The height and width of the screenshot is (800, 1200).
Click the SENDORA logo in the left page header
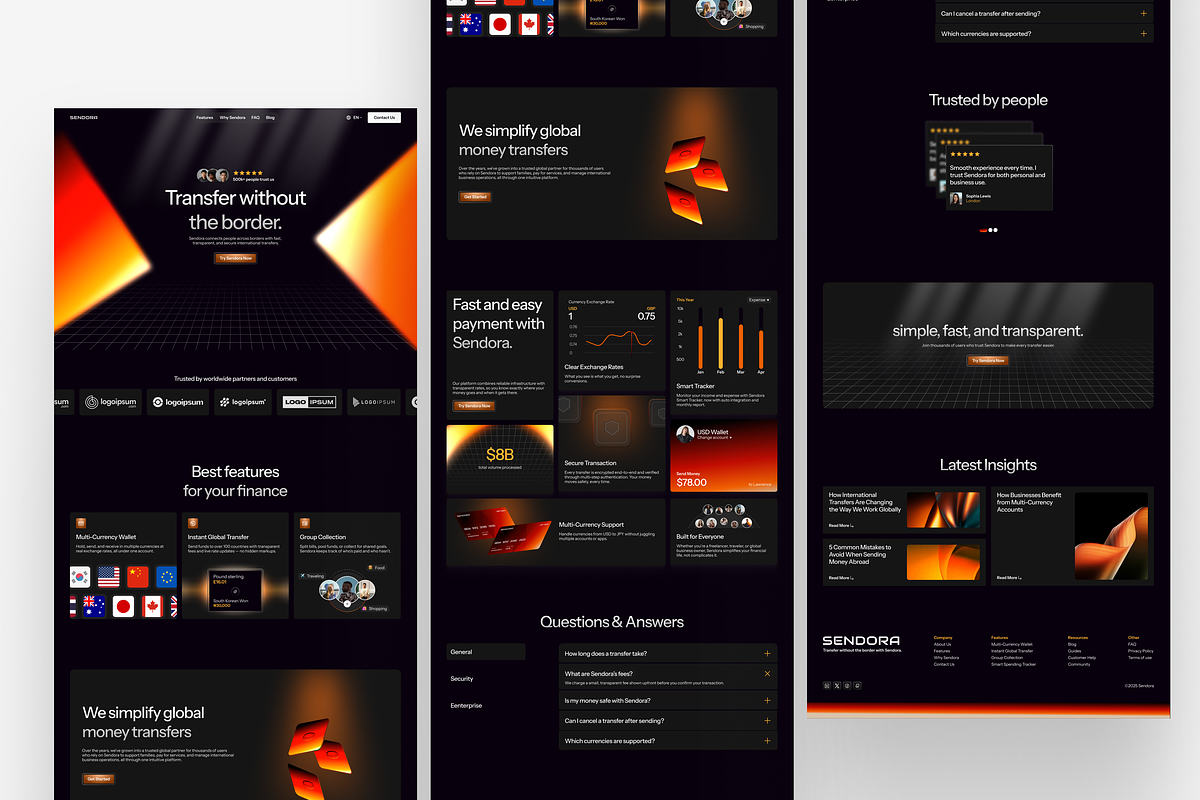(84, 118)
